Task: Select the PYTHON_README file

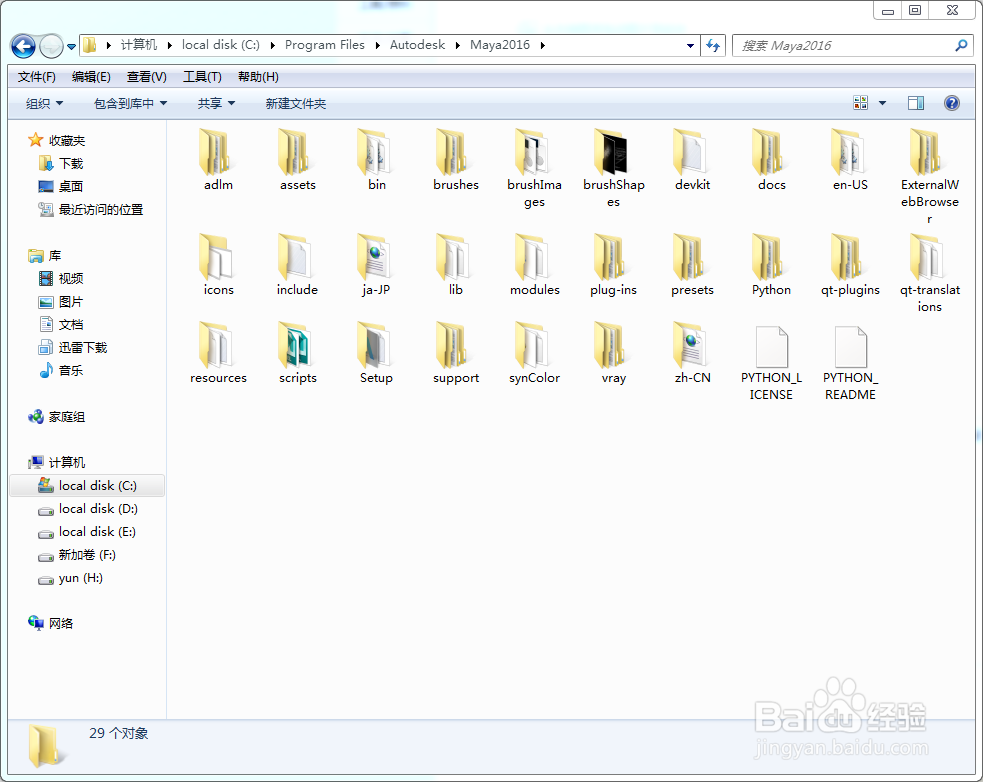Action: [x=850, y=362]
